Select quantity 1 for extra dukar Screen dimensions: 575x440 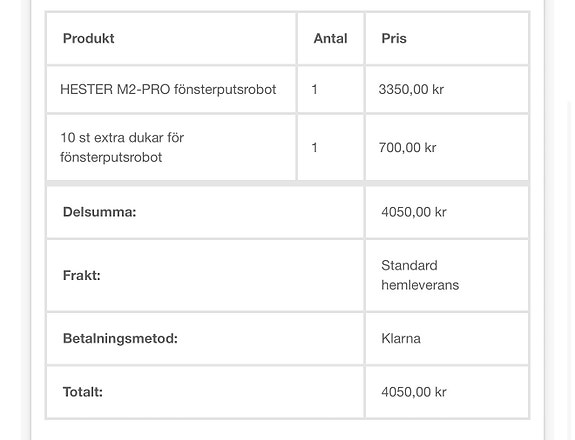pyautogui.click(x=314, y=147)
